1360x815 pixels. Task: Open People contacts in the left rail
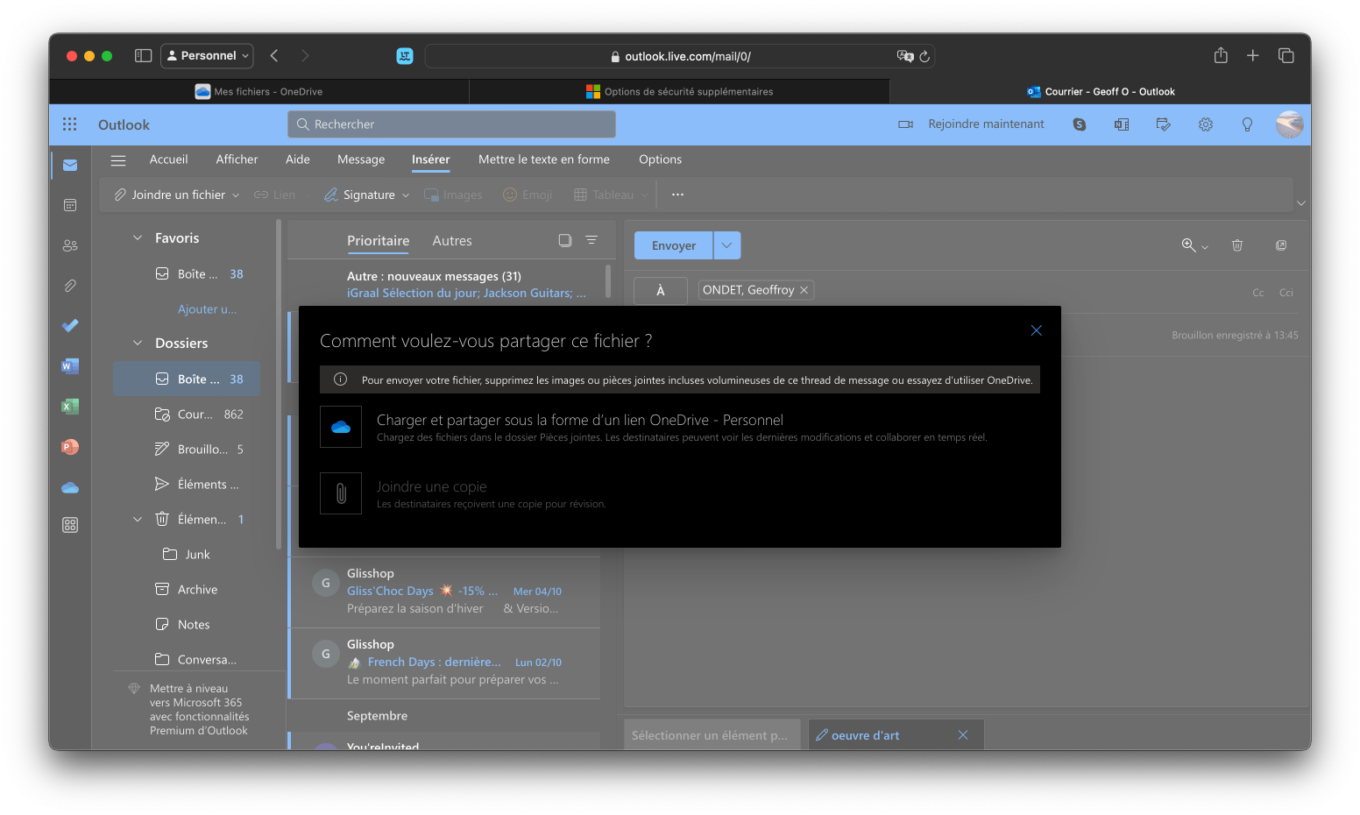click(70, 245)
